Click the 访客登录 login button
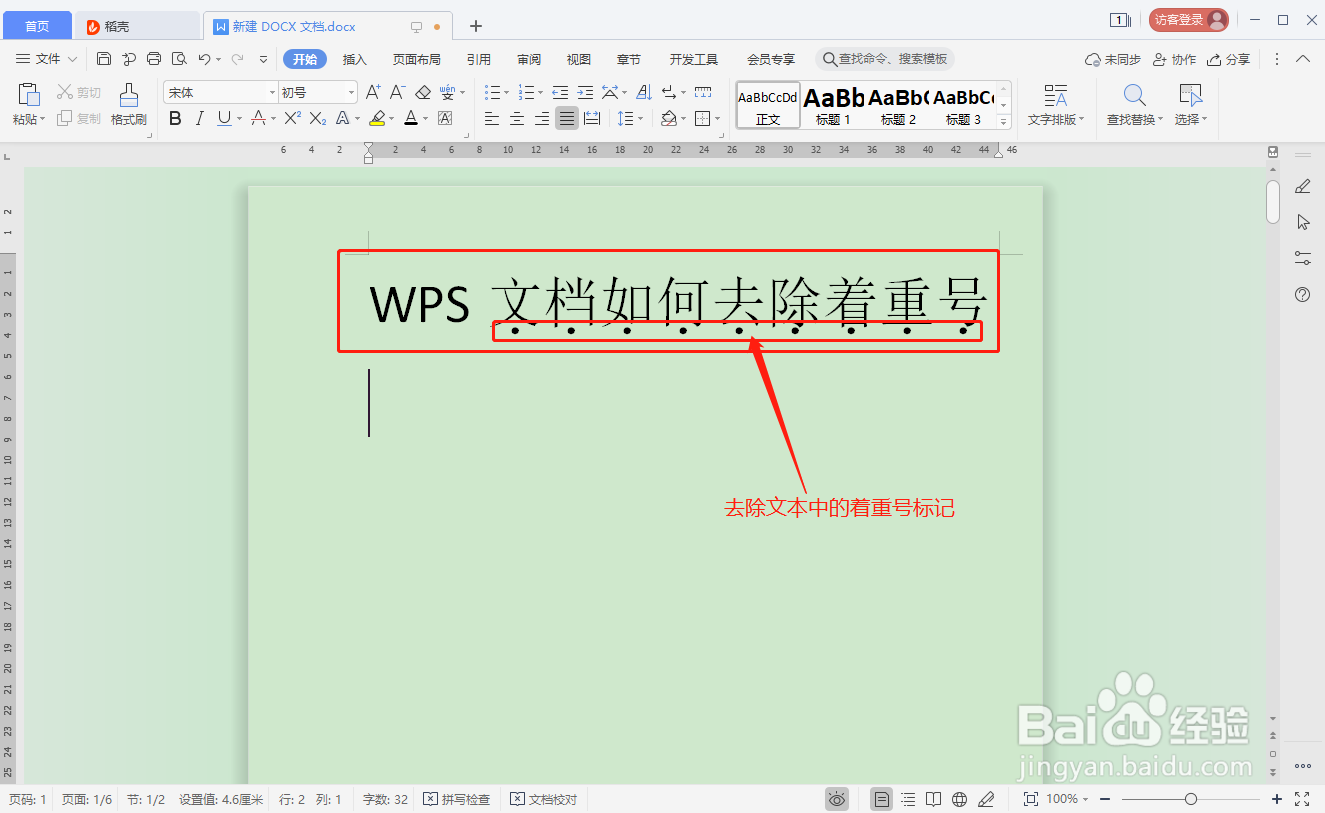The image size is (1325, 813). click(1188, 20)
